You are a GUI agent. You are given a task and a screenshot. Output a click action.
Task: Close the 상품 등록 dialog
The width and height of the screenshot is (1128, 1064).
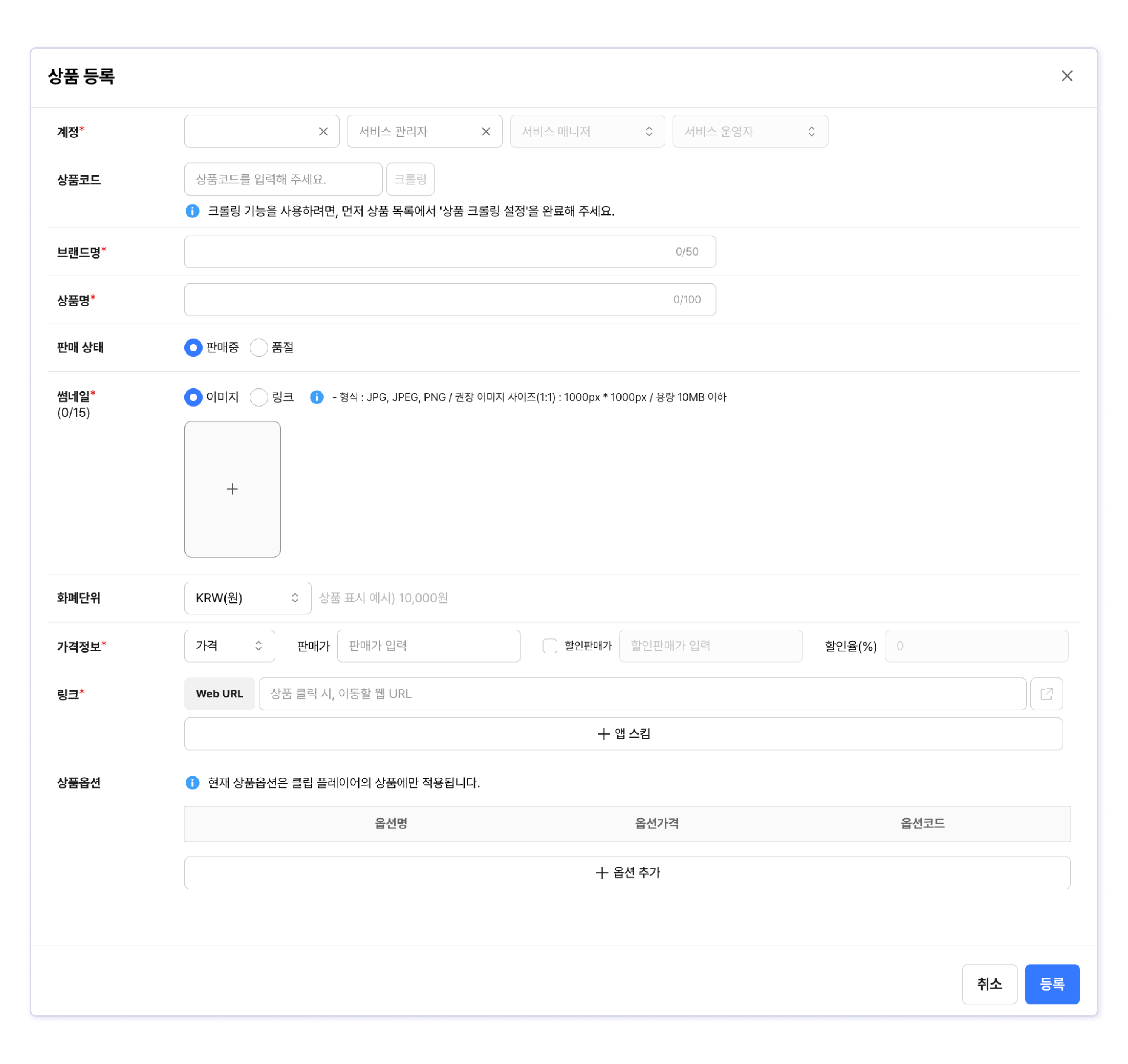pos(1067,76)
